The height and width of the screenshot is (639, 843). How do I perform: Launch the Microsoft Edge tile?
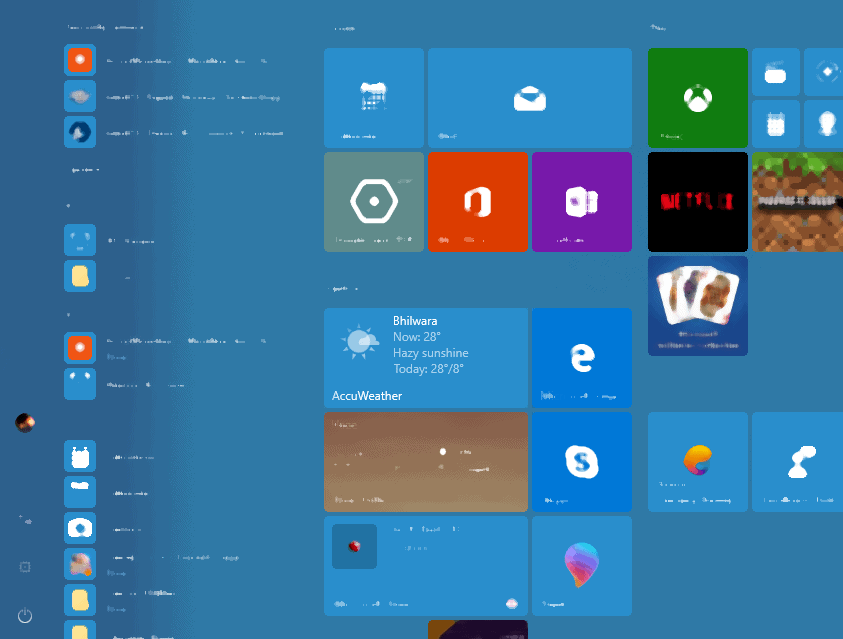pos(582,357)
